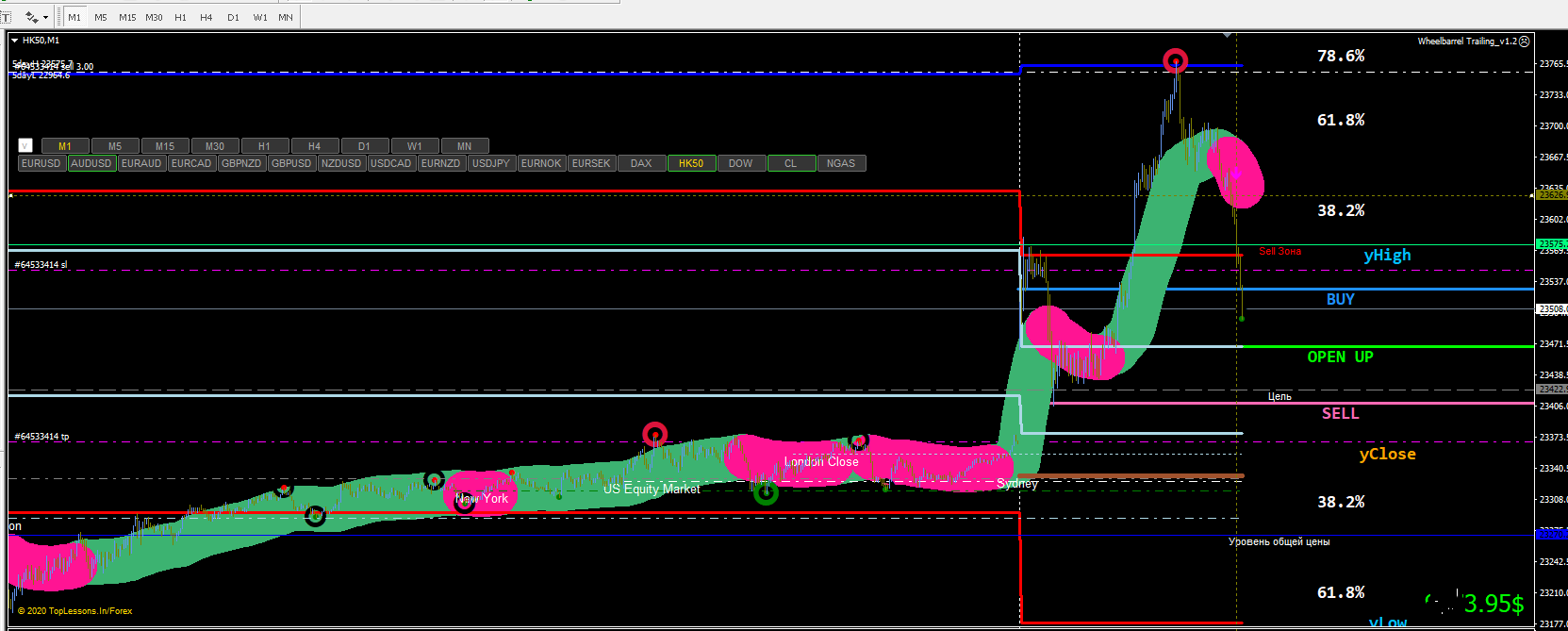Click the M15 panel button on chart

click(165, 146)
